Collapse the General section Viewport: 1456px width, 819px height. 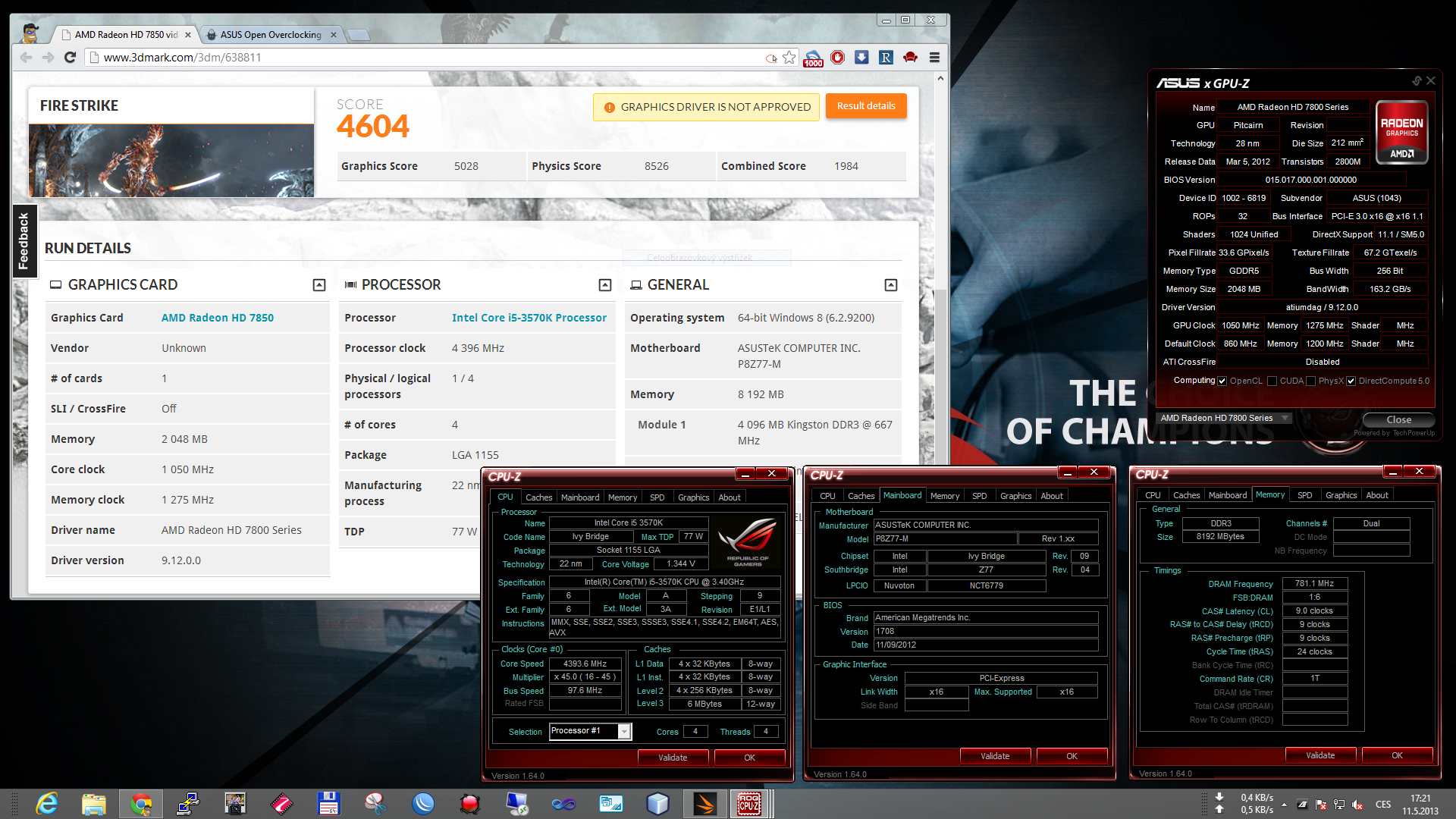[x=891, y=285]
